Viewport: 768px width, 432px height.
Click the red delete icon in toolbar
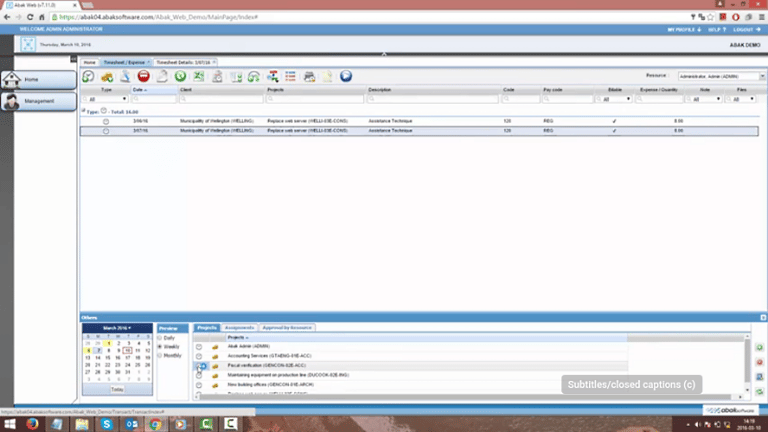coord(144,76)
